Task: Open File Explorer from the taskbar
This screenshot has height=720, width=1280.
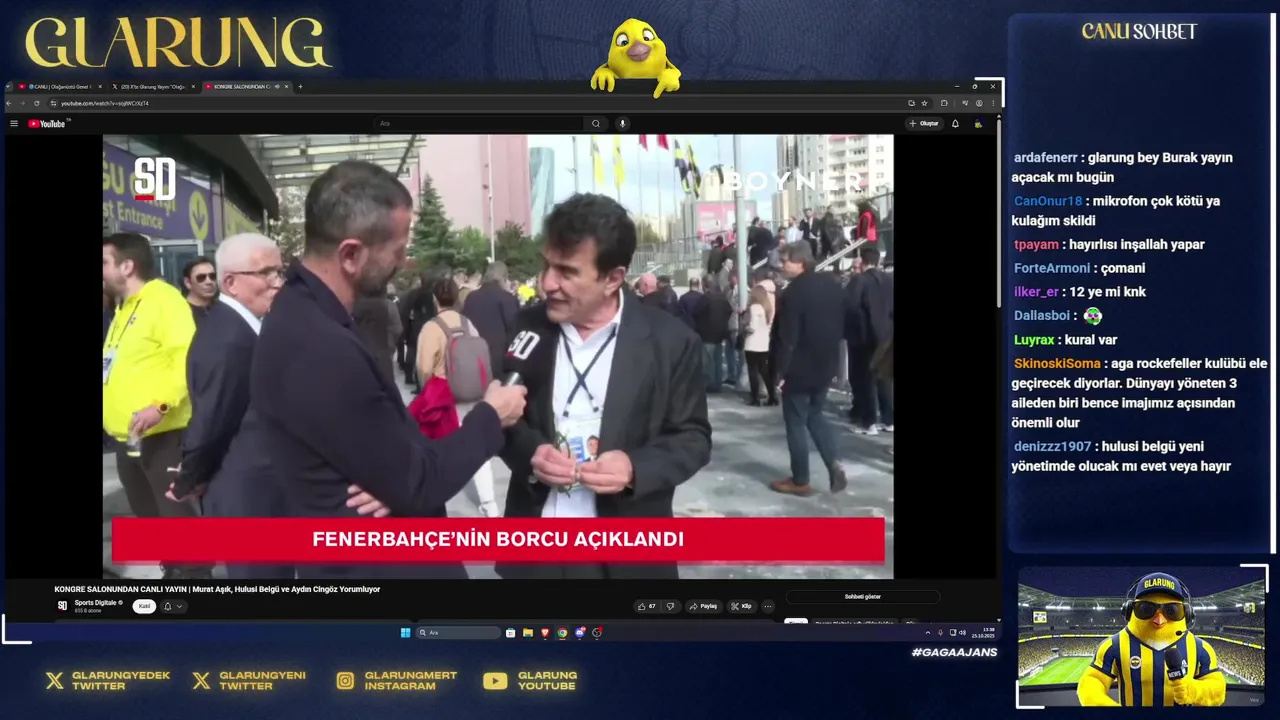Action: coord(528,632)
